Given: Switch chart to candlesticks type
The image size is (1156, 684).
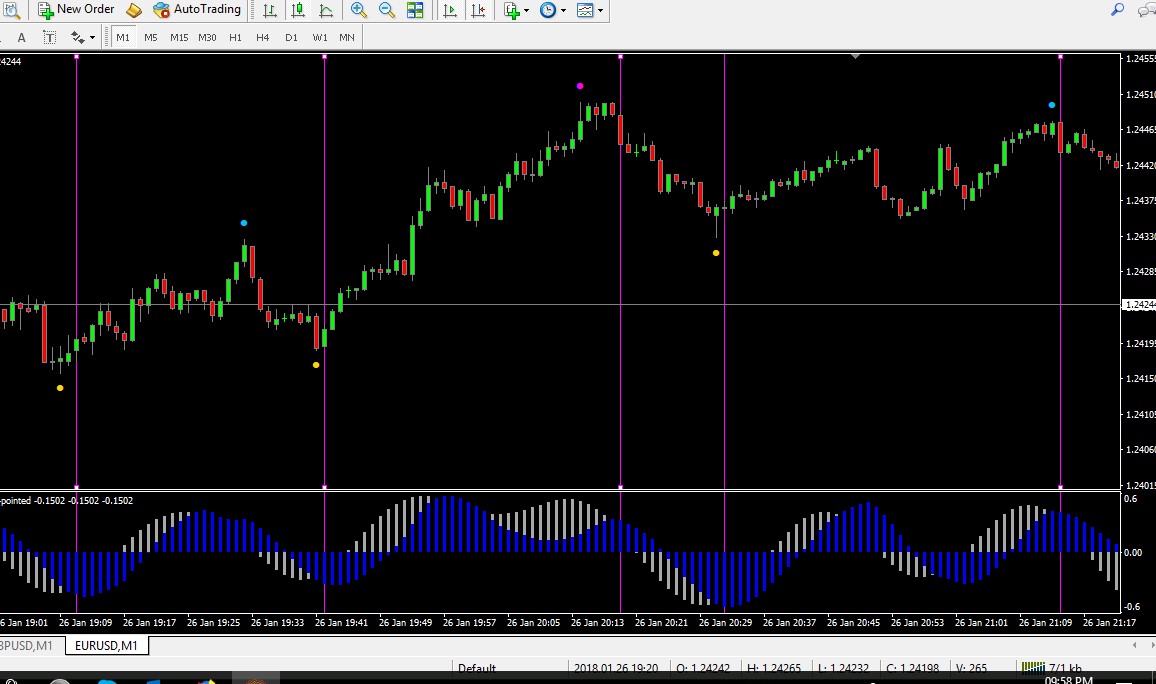Looking at the screenshot, I should tap(298, 10).
